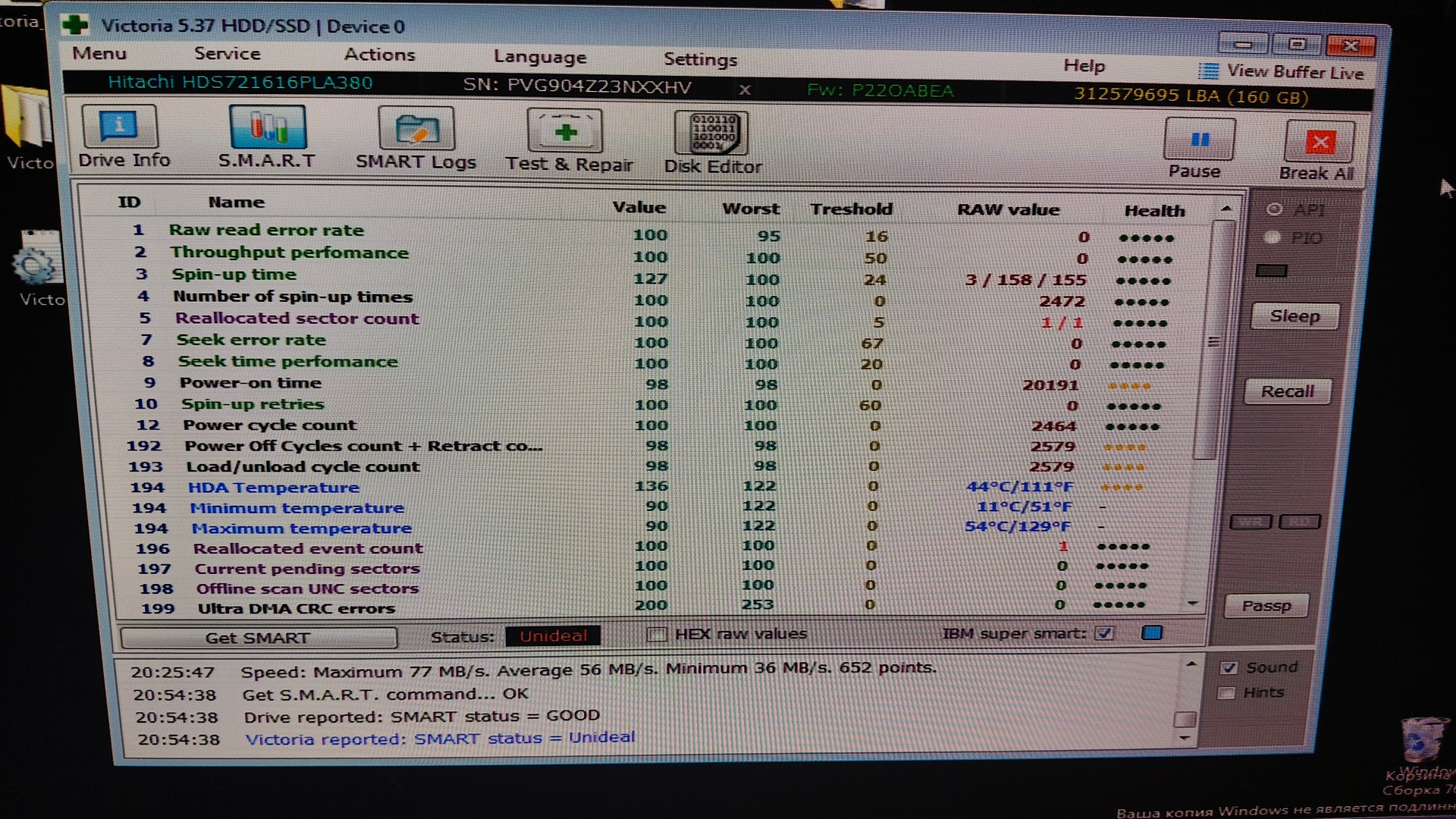
Task: Click the Get SMART button
Action: click(258, 639)
